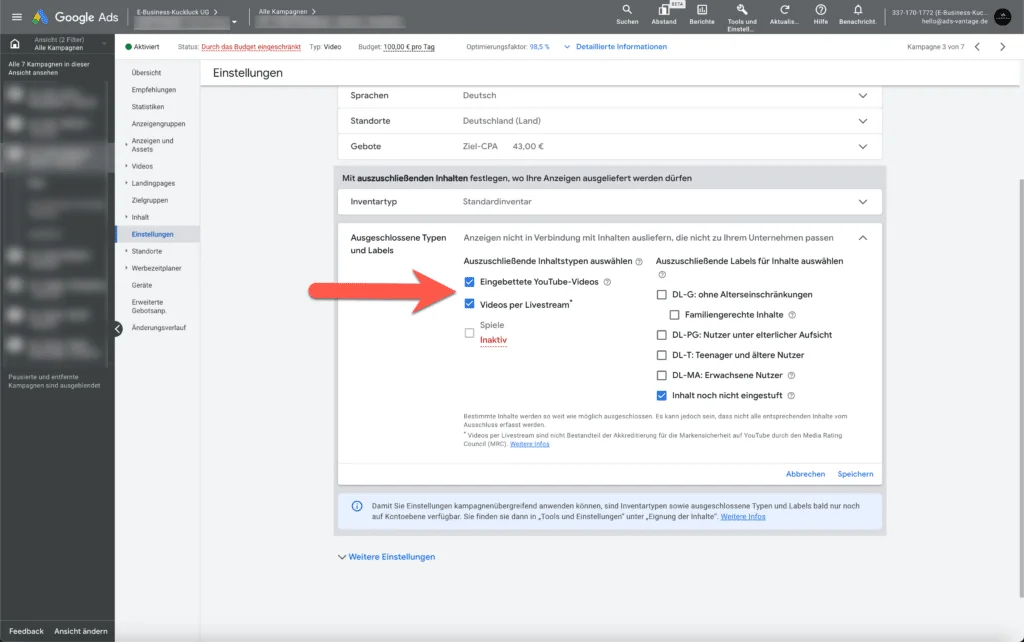The image size is (1024, 642).
Task: Open Änderungsverlauf in side menu
Action: [159, 328]
